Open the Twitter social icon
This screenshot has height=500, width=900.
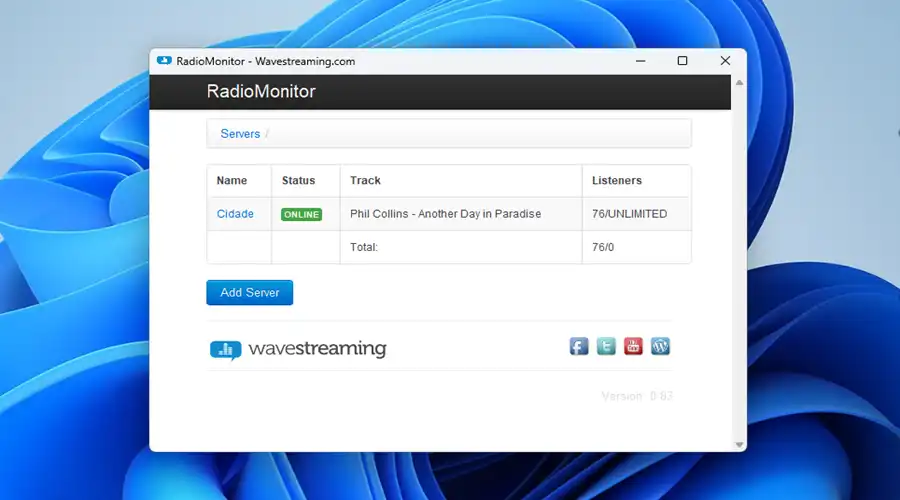point(606,346)
